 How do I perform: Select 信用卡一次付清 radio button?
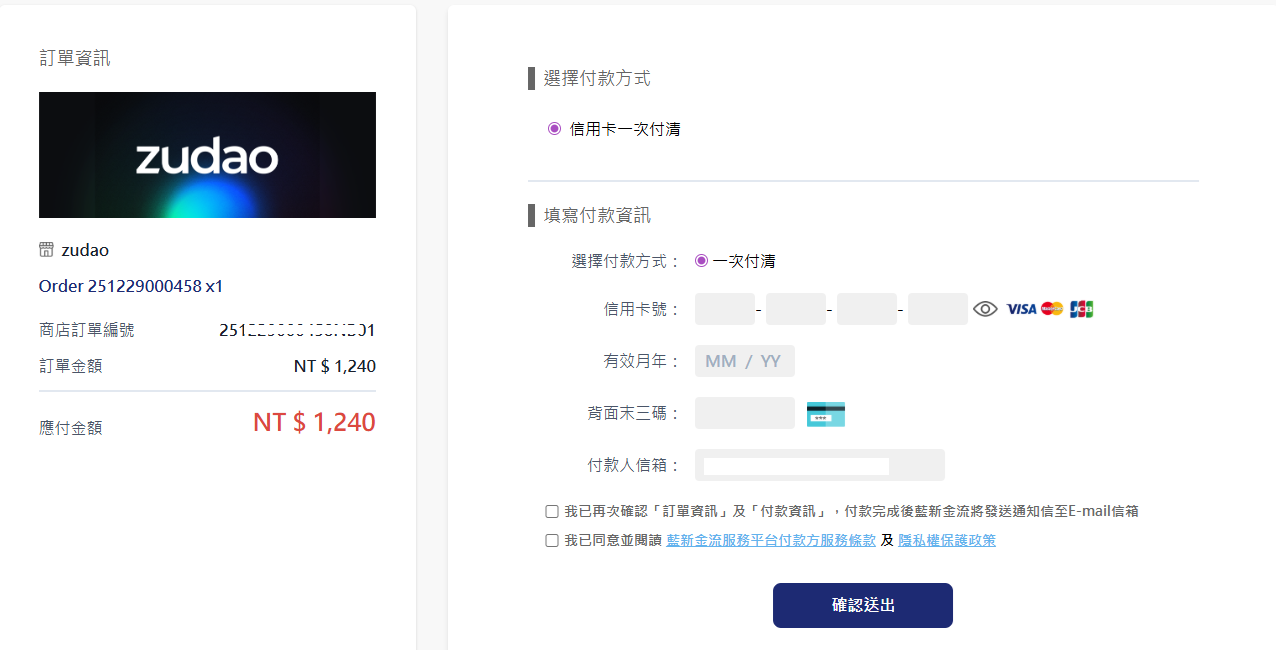(x=554, y=129)
